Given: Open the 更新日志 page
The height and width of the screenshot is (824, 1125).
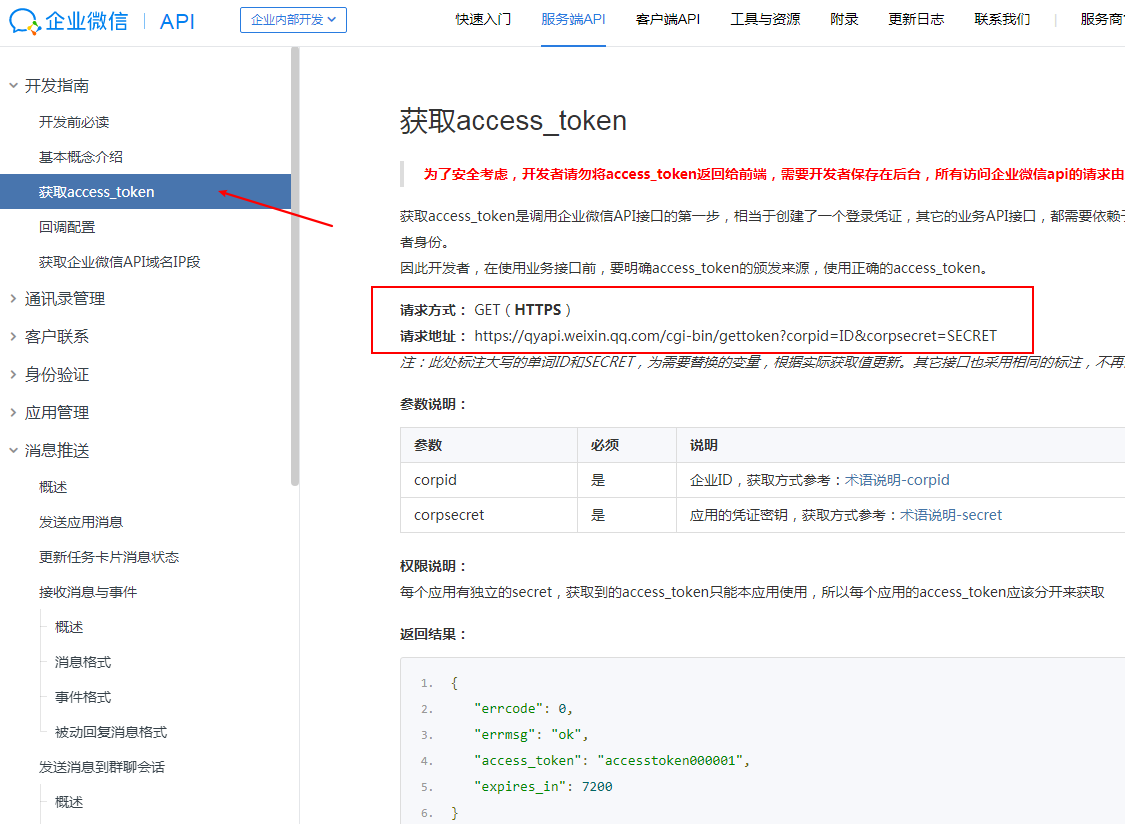Looking at the screenshot, I should pyautogui.click(x=916, y=19).
